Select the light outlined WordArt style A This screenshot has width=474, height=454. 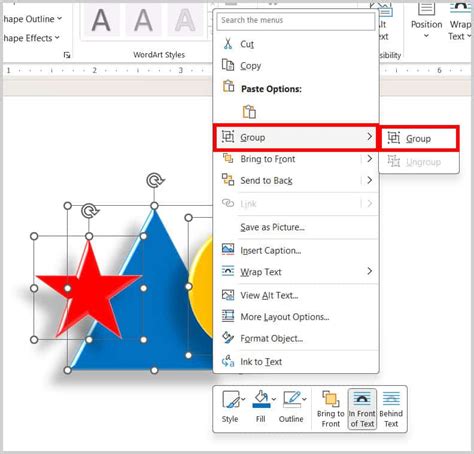(185, 21)
